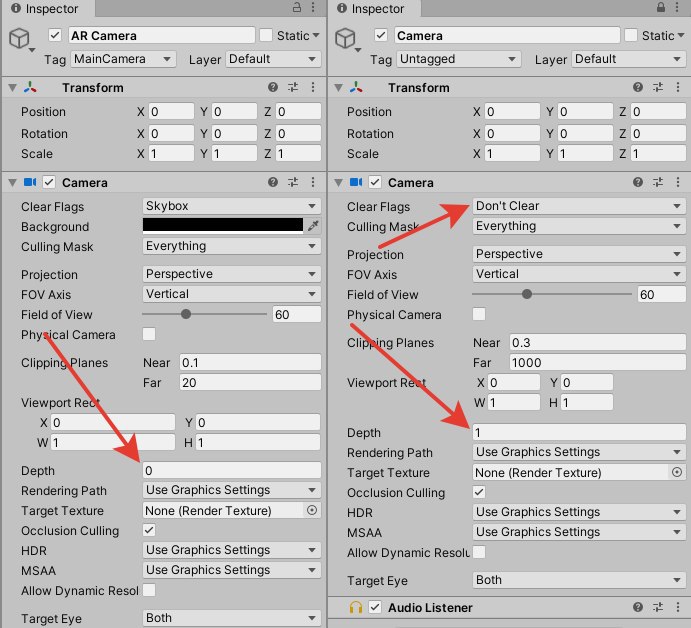
Task: Open AR Camera's Camera component context menu
Action: pyautogui.click(x=313, y=182)
